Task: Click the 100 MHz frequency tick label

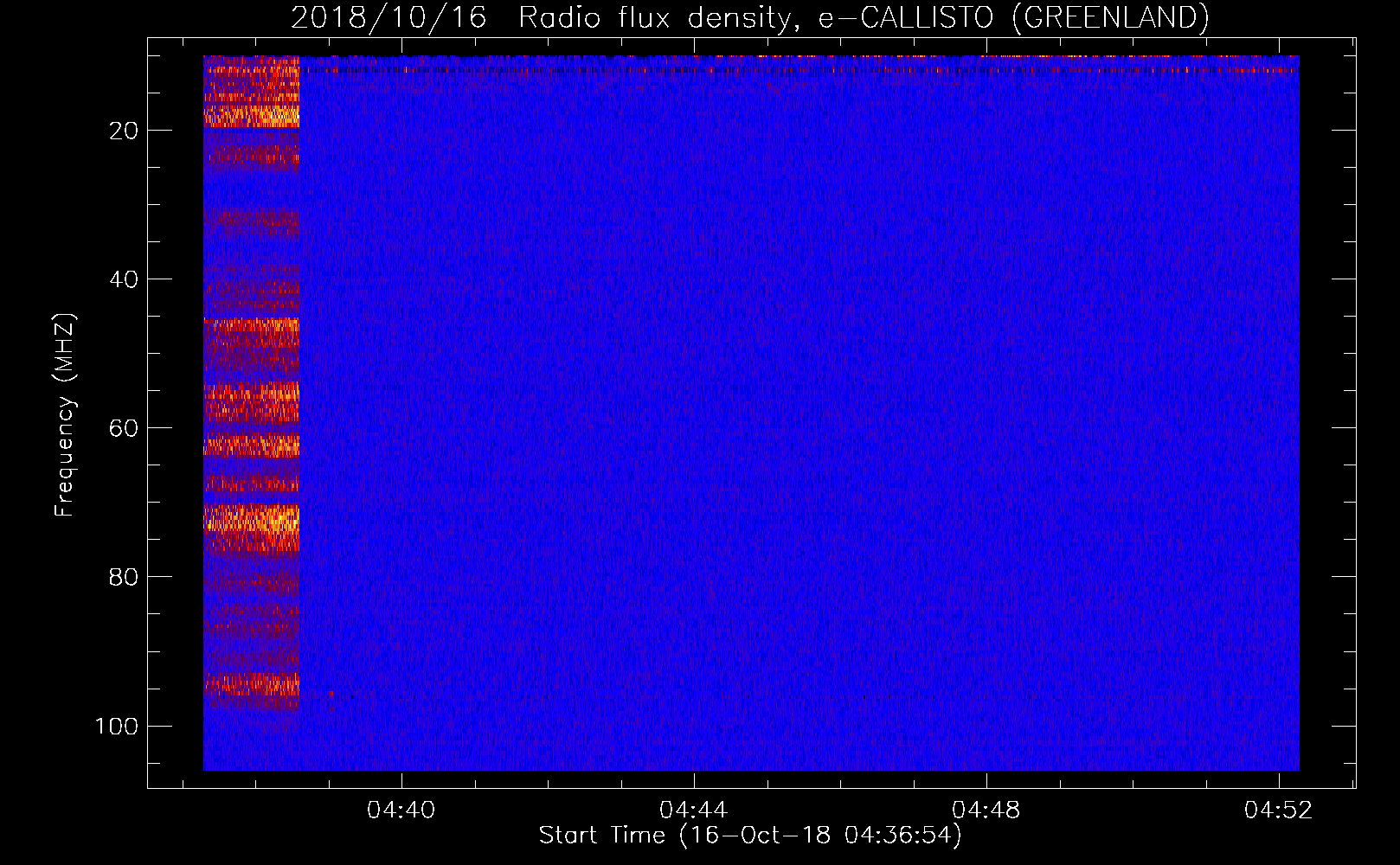Action: pyautogui.click(x=117, y=726)
